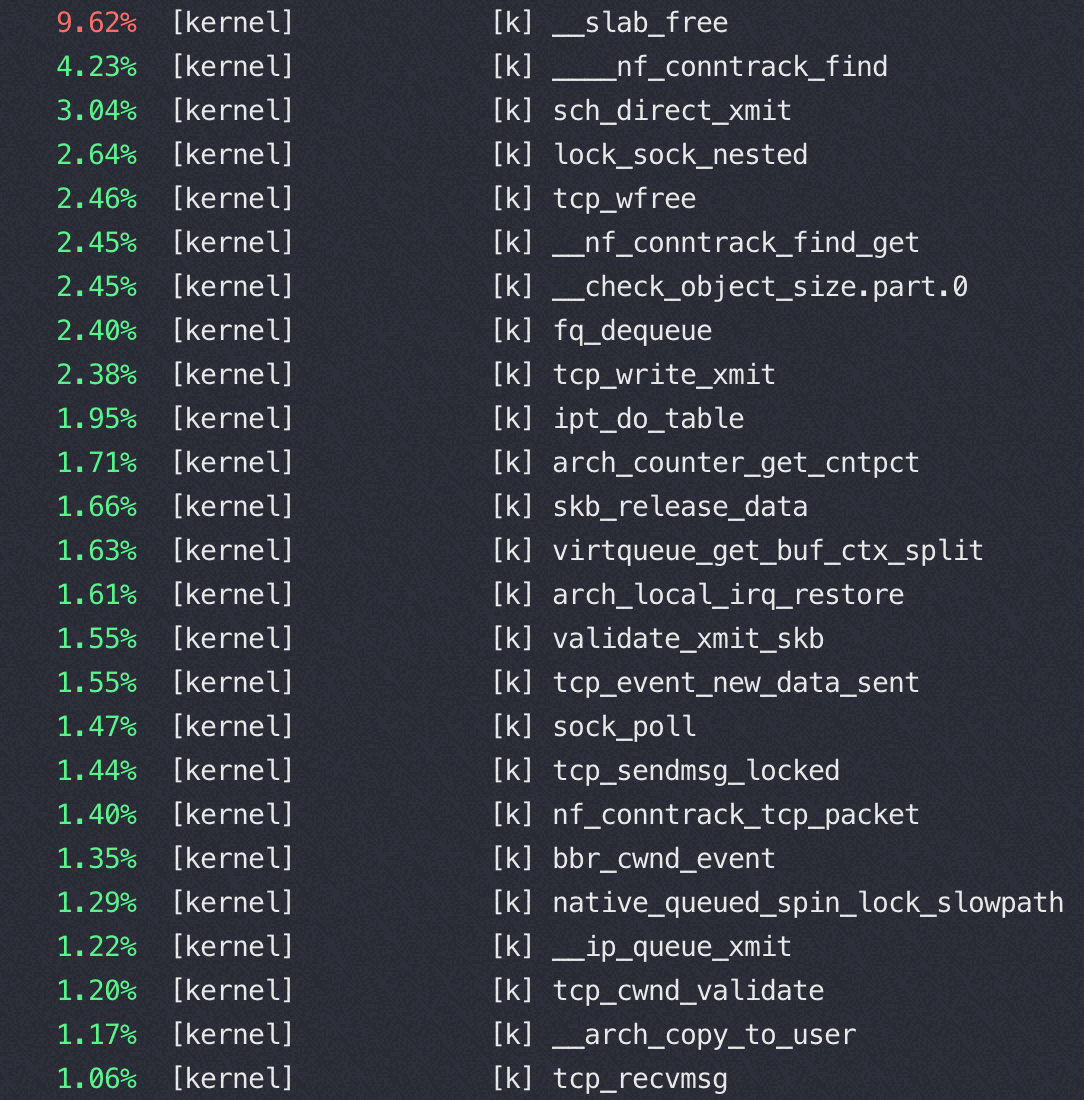Select the 1.35% value for bbr_cwnd_event
1084x1100 pixels.
pyautogui.click(x=96, y=859)
